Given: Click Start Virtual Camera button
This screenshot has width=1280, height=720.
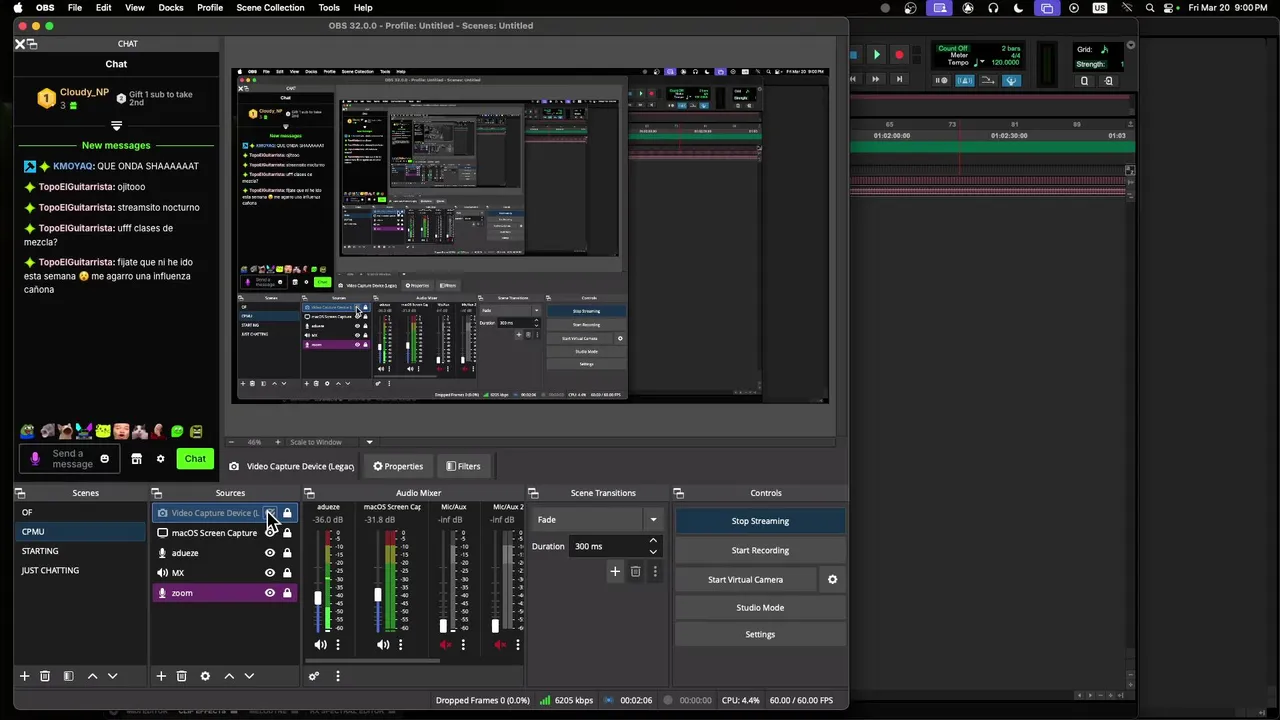Looking at the screenshot, I should (746, 579).
